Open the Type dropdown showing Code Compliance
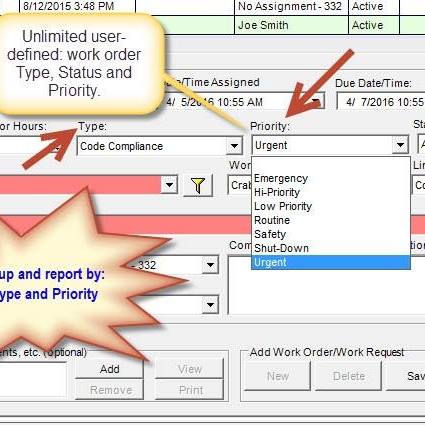425x425 pixels. pyautogui.click(x=234, y=146)
